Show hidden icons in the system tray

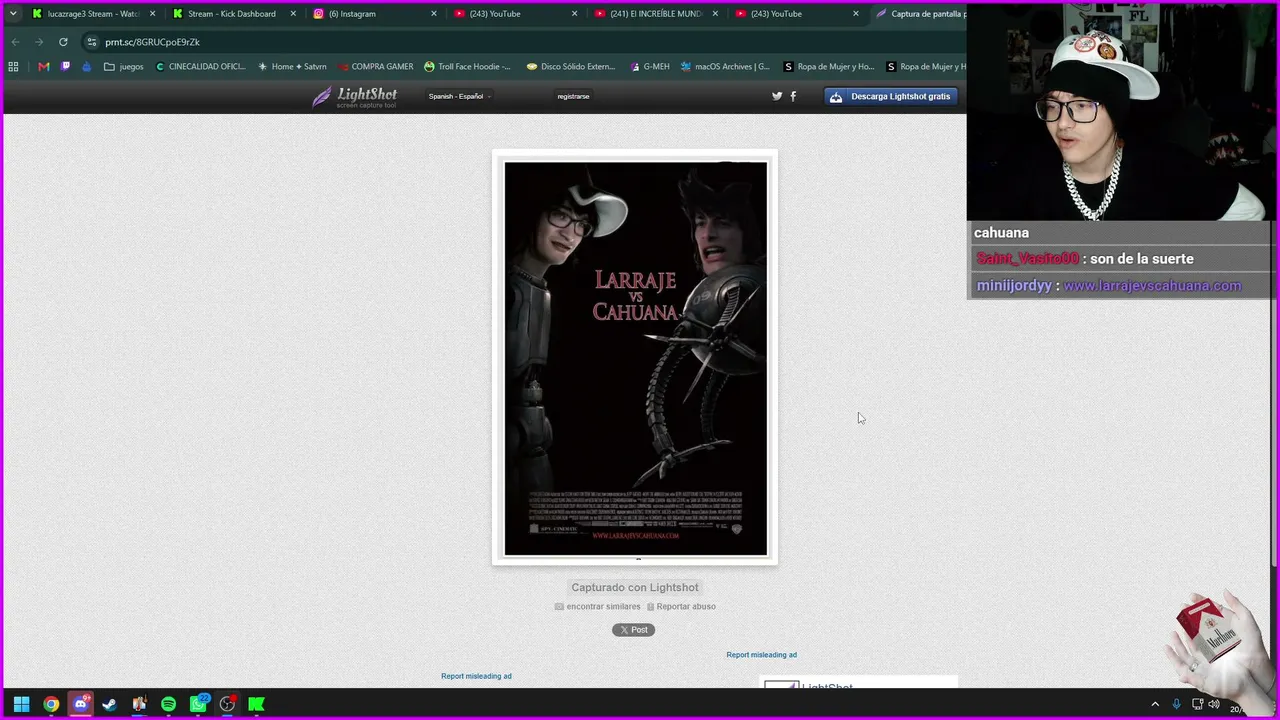1155,704
